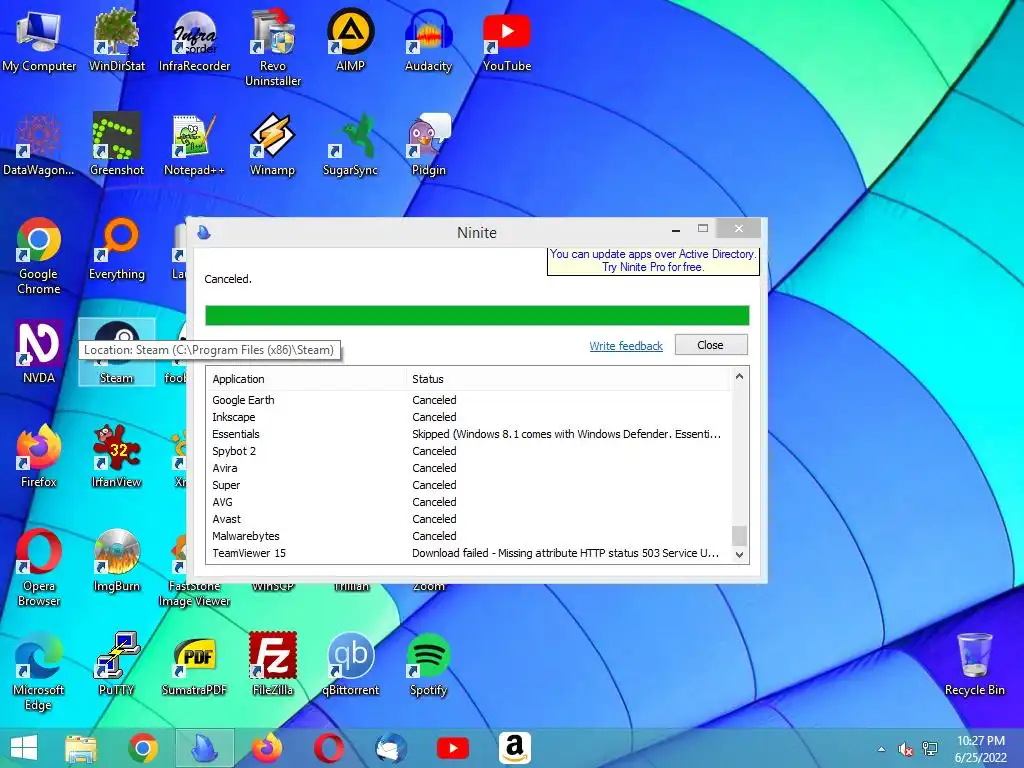Click the Download failed status text
Image resolution: width=1024 pixels, height=768 pixels.
(566, 552)
